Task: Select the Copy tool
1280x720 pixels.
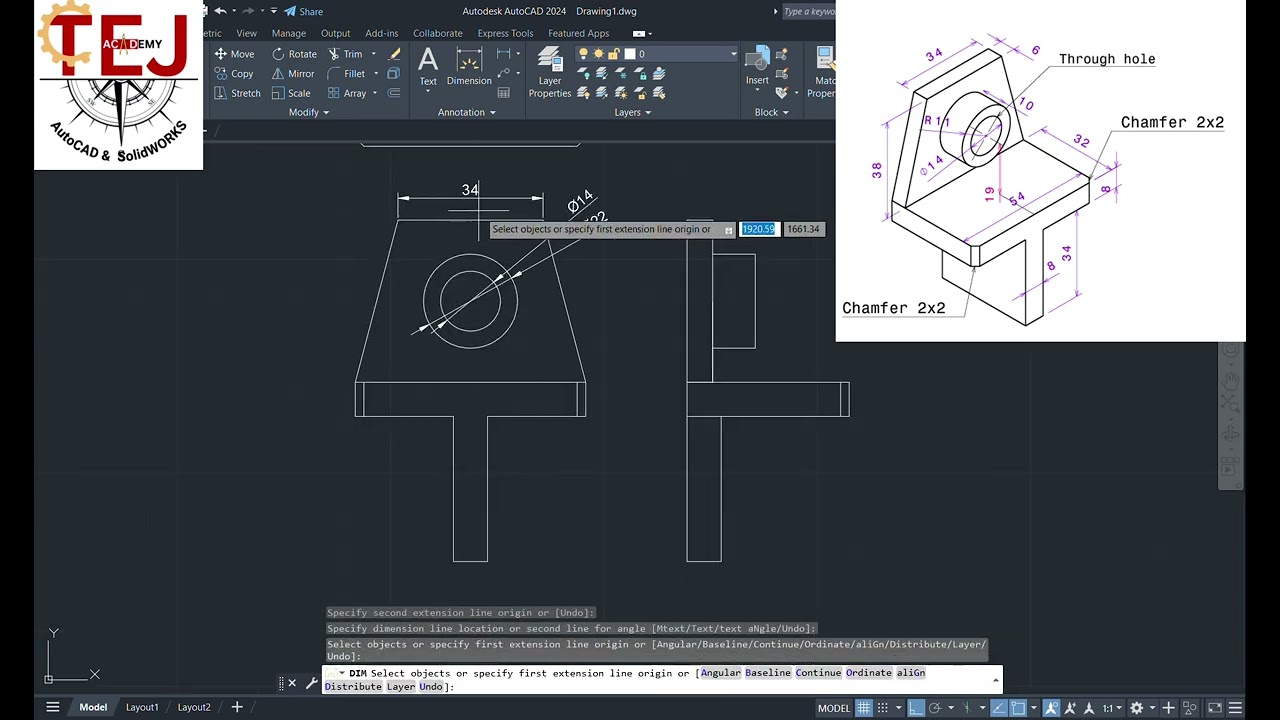Action: point(234,74)
